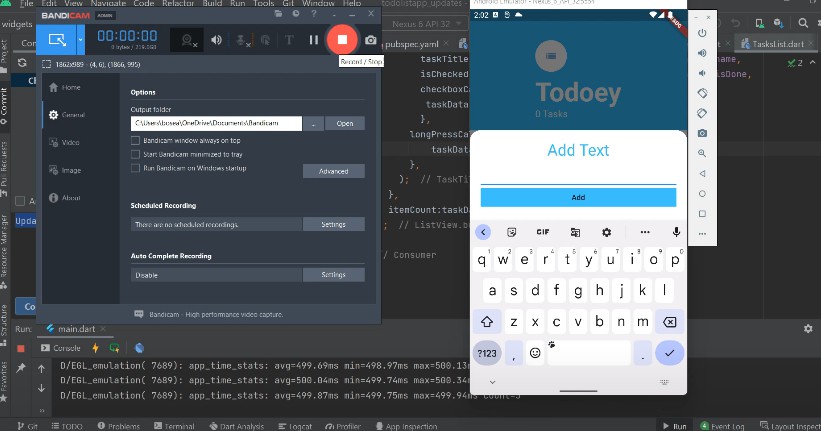
Task: Open Bandicam output folder icon in title bar
Action: pos(278,14)
